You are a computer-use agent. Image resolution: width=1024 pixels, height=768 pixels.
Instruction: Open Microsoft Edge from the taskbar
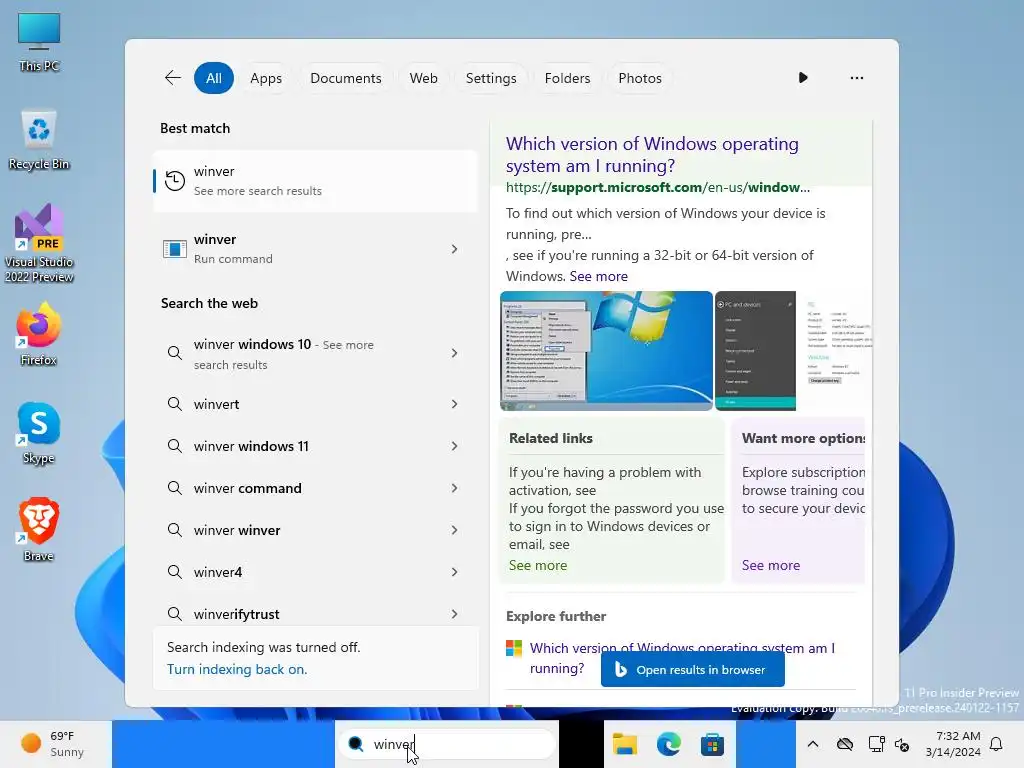[668, 744]
